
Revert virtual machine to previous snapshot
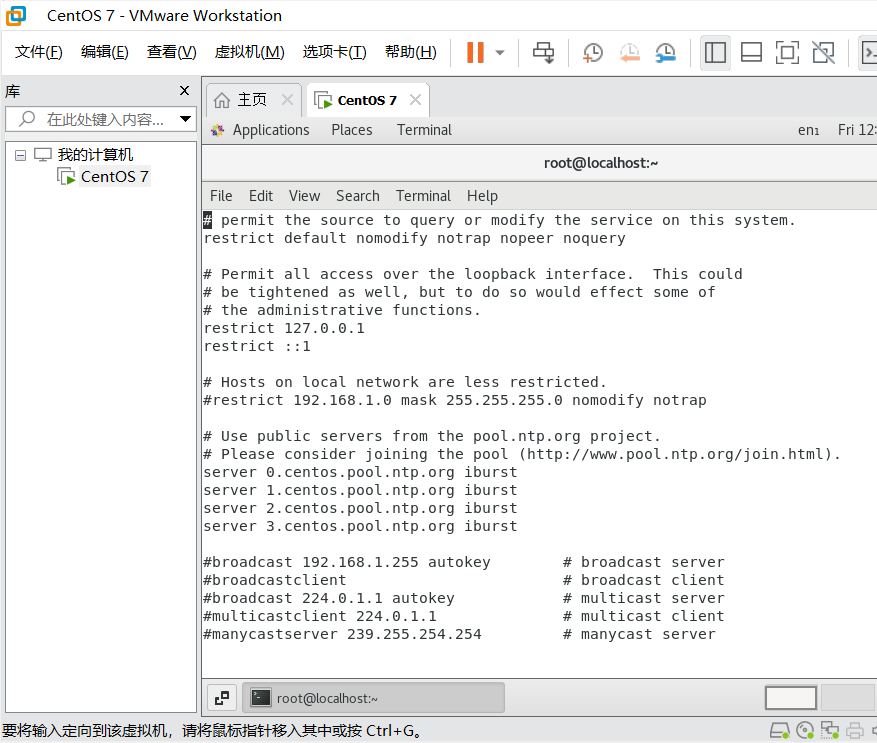coord(629,53)
